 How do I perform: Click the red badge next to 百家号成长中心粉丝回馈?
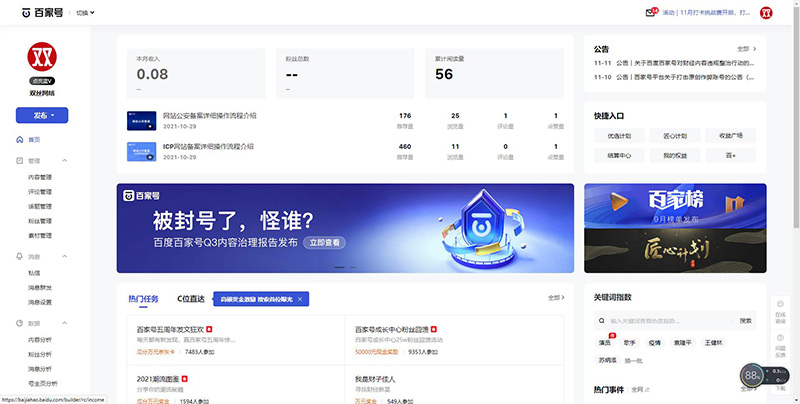click(434, 329)
